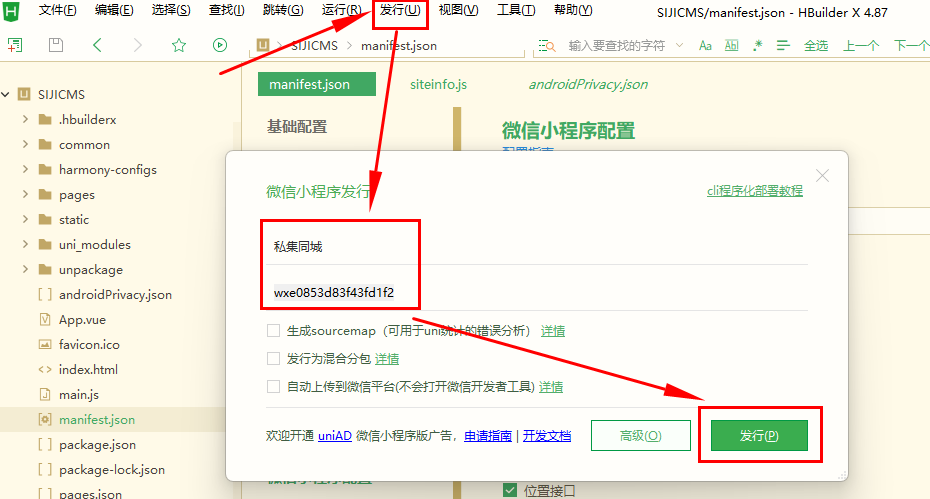Toggle regex search option icon
This screenshot has width=930, height=499.
(x=757, y=46)
